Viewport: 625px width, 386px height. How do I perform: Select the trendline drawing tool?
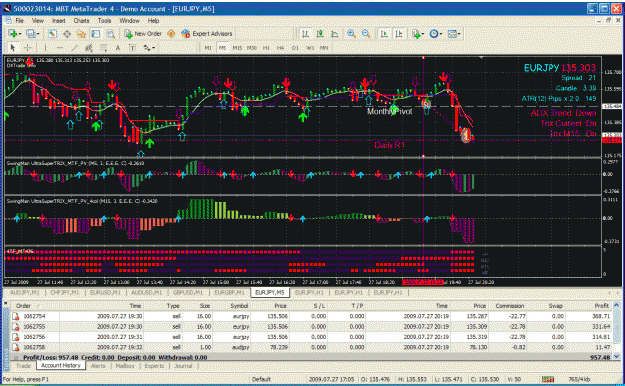[x=75, y=48]
